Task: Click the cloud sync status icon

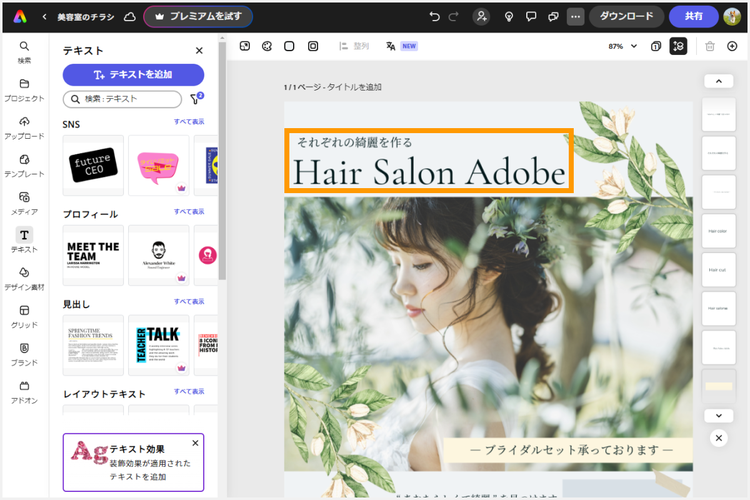Action: tap(130, 17)
